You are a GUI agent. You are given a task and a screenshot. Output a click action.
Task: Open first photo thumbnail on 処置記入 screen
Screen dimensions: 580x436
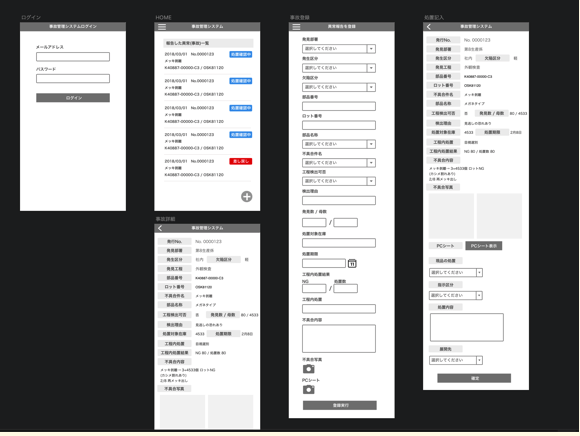451,216
